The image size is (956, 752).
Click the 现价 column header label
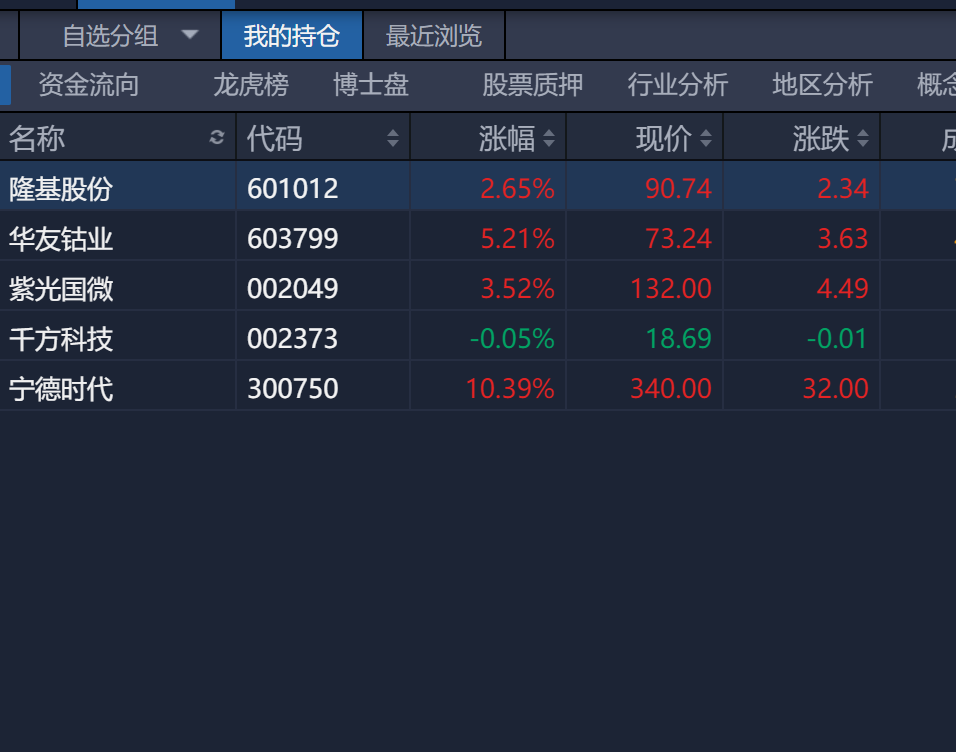pos(663,138)
